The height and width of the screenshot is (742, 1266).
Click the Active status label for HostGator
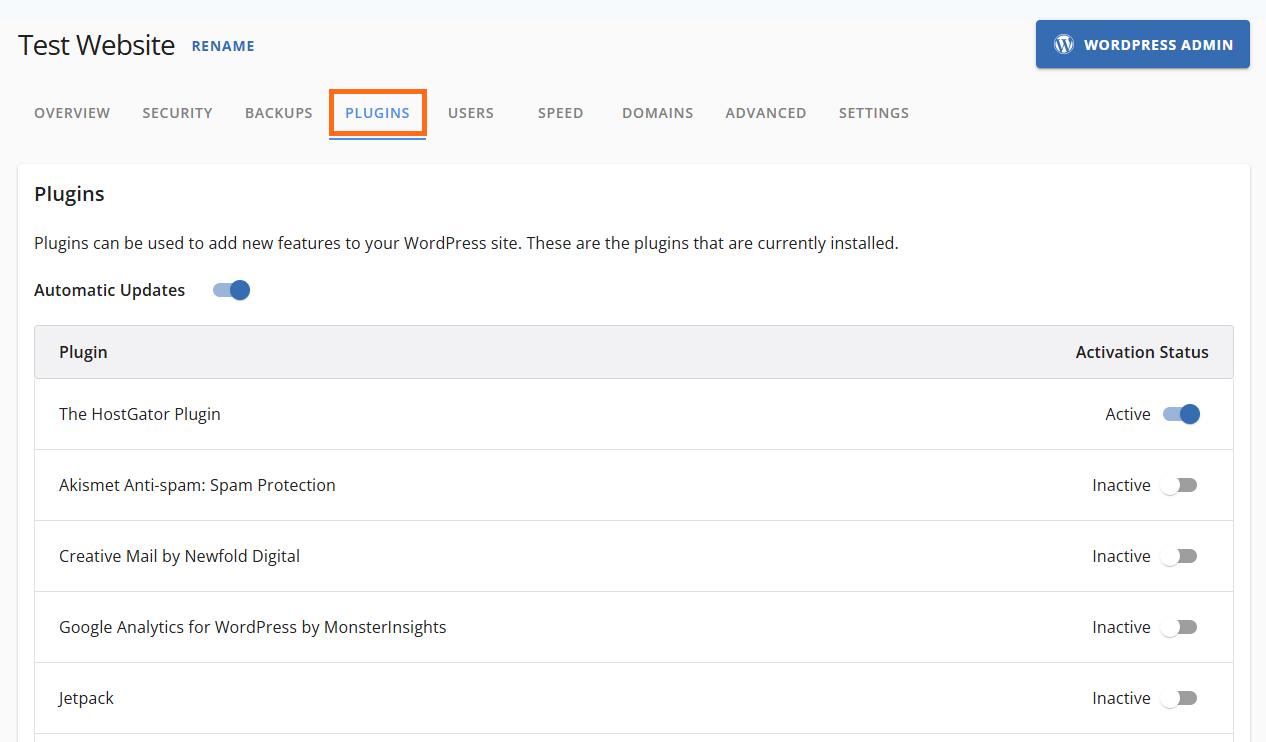point(1128,414)
